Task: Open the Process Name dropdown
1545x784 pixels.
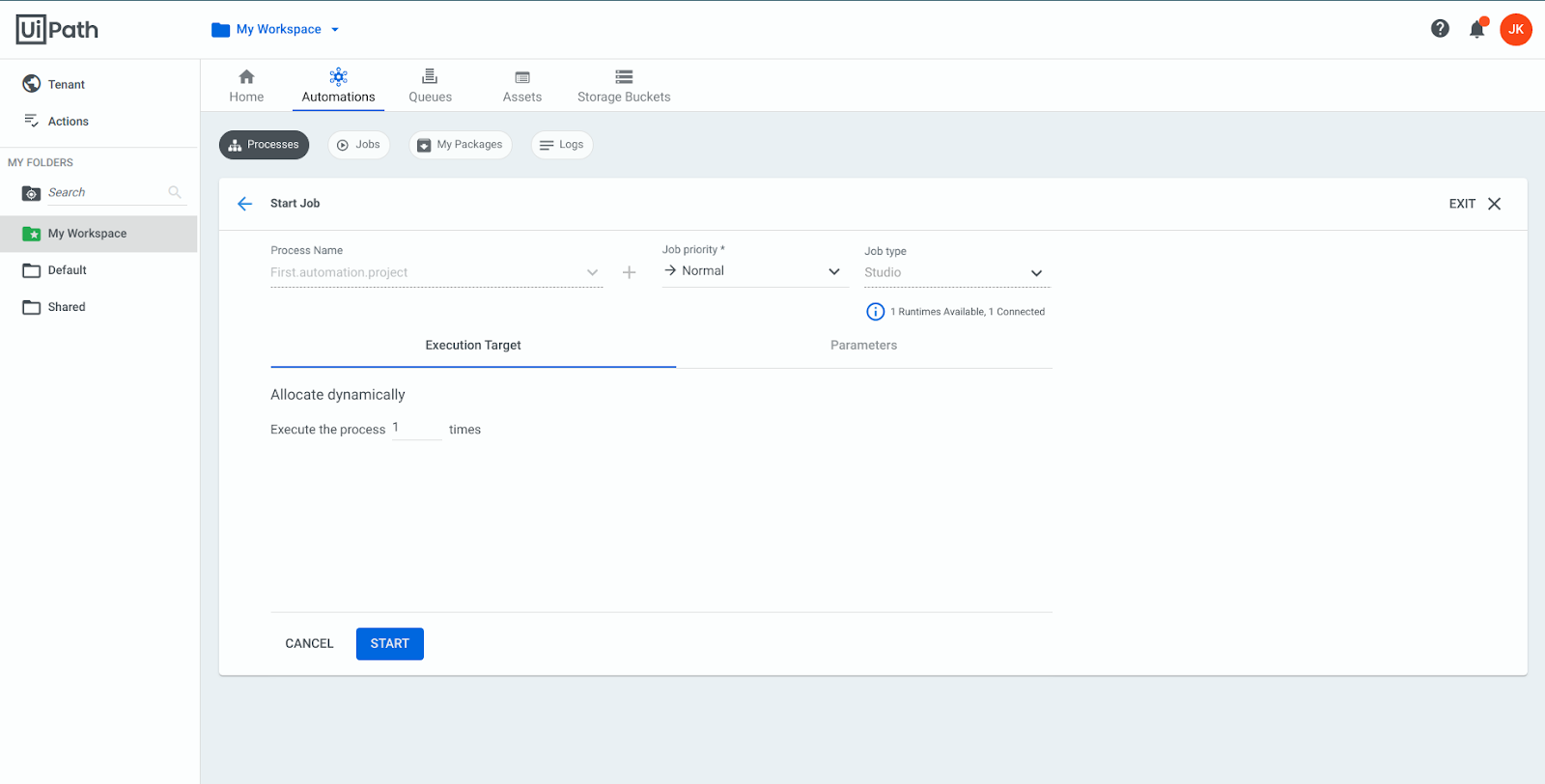Action: pos(436,272)
